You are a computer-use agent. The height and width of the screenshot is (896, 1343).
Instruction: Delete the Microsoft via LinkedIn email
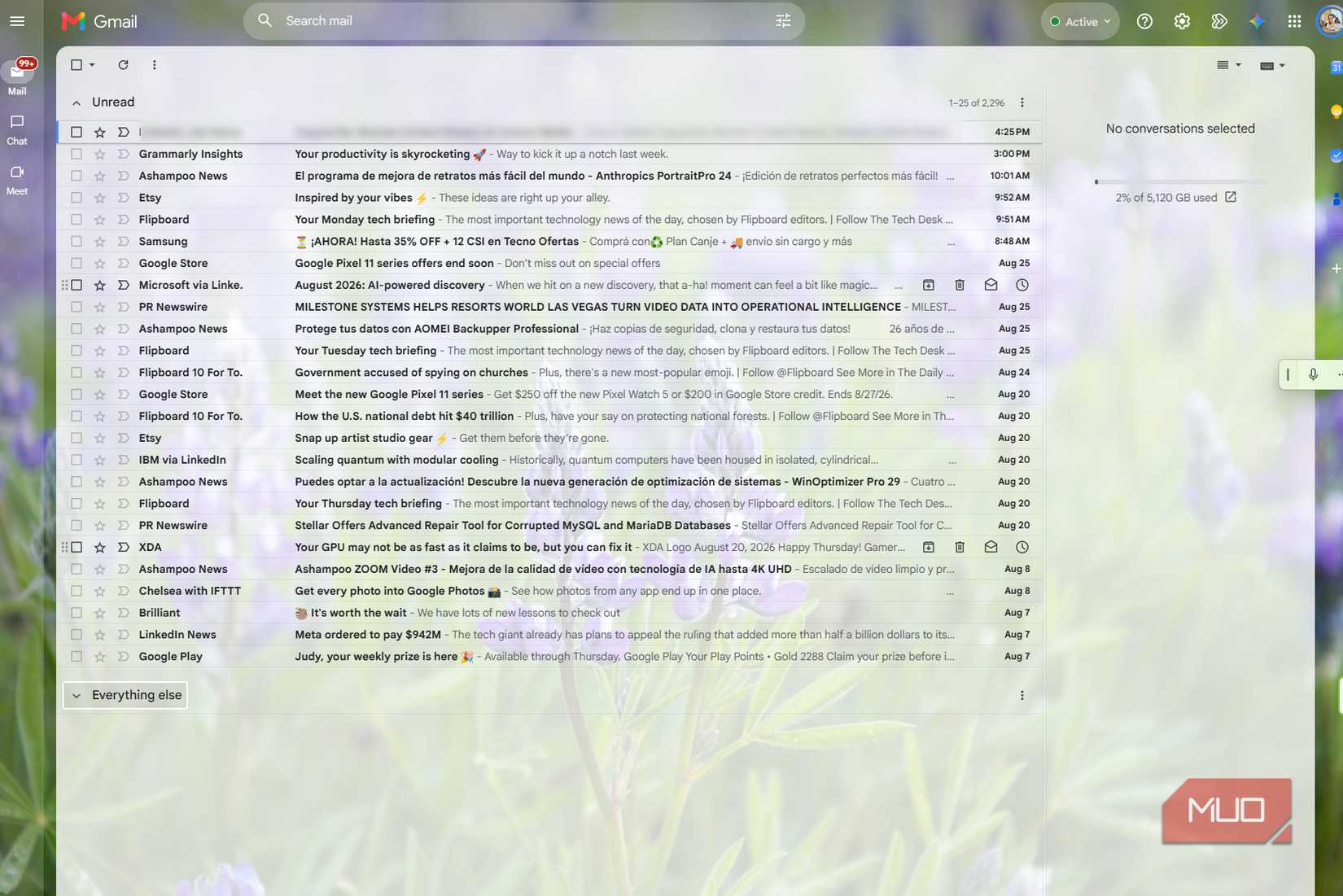pyautogui.click(x=960, y=286)
